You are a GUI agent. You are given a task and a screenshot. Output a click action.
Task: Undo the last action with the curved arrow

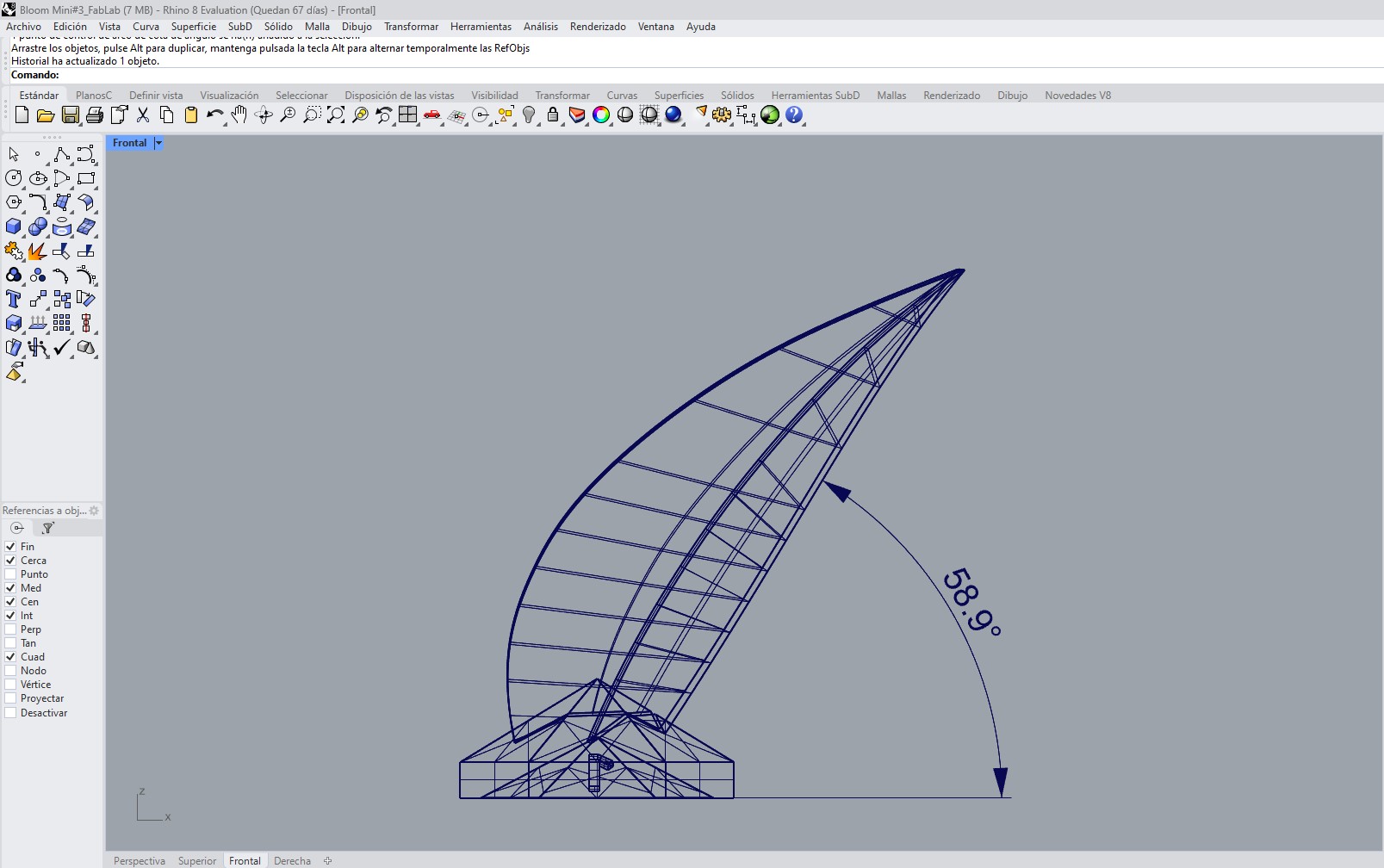pos(214,115)
